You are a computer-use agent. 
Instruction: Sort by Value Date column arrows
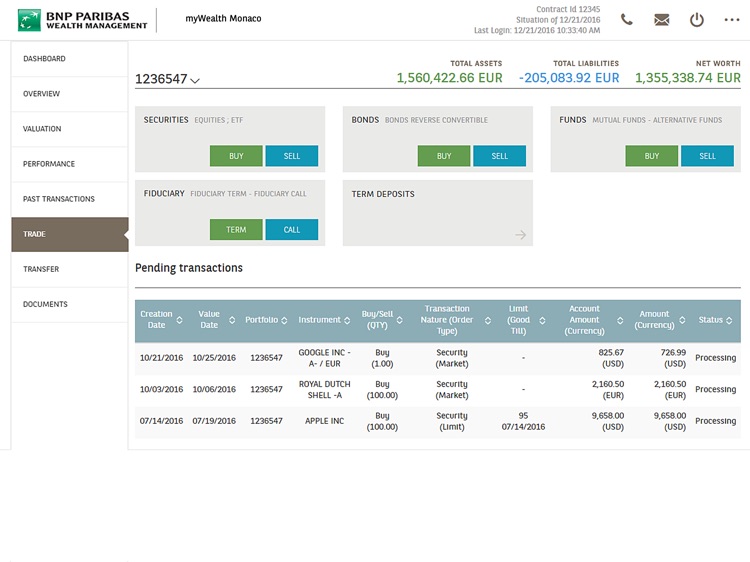pyautogui.click(x=232, y=320)
